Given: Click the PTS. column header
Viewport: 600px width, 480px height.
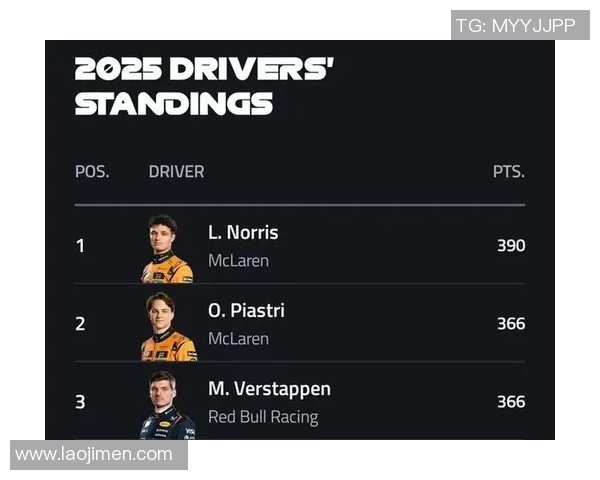Looking at the screenshot, I should (508, 171).
